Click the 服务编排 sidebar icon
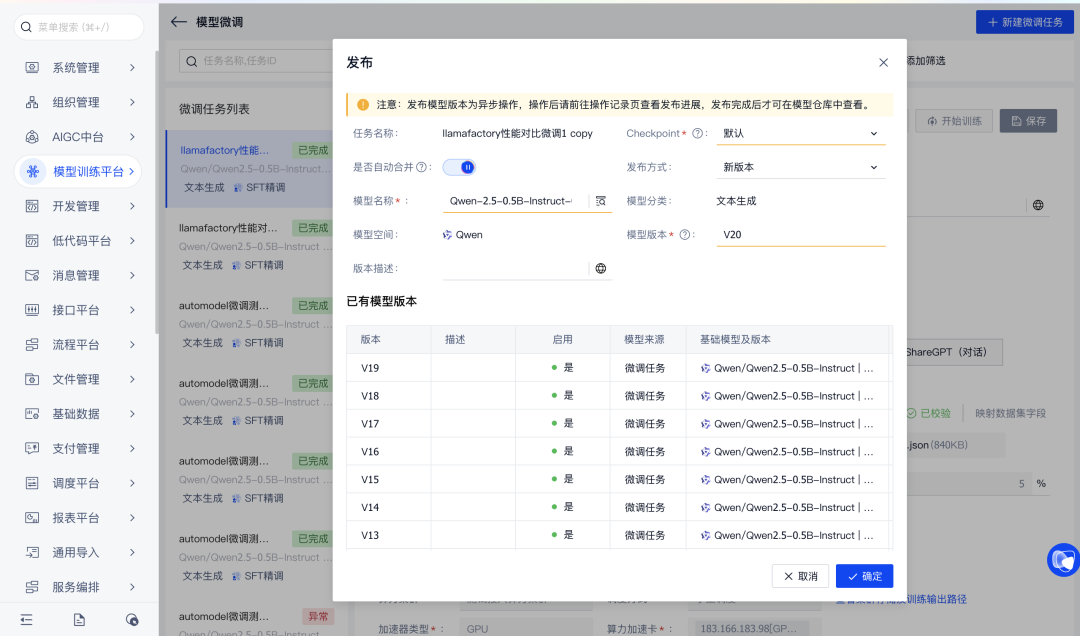The width and height of the screenshot is (1080, 636). click(32, 587)
